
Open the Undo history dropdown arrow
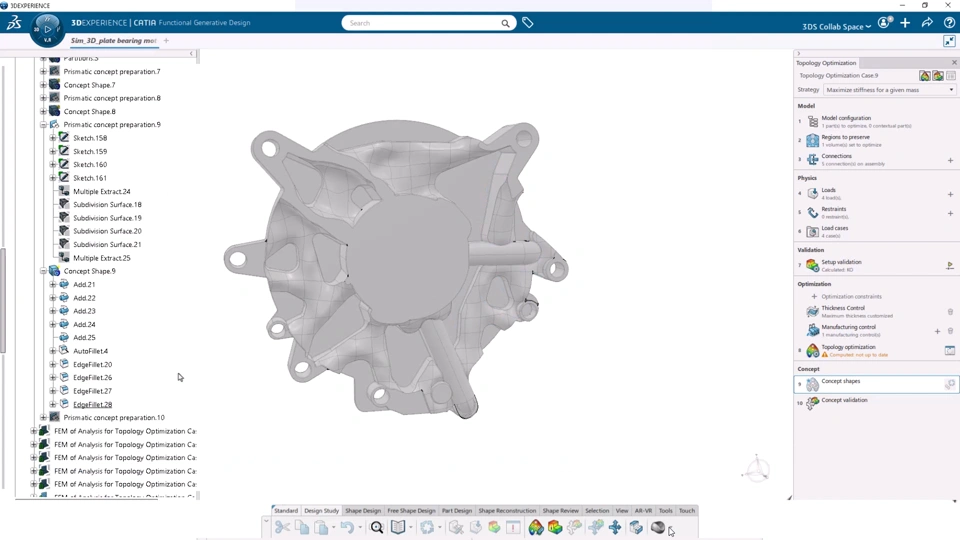(360, 527)
